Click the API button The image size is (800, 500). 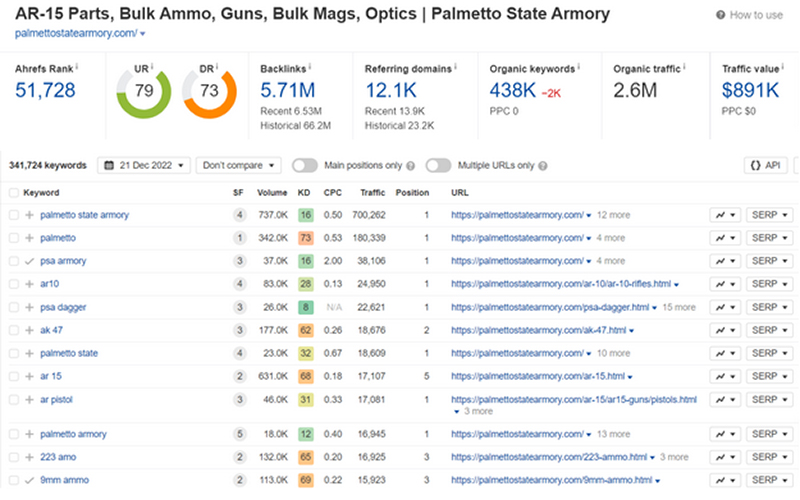[x=765, y=166]
